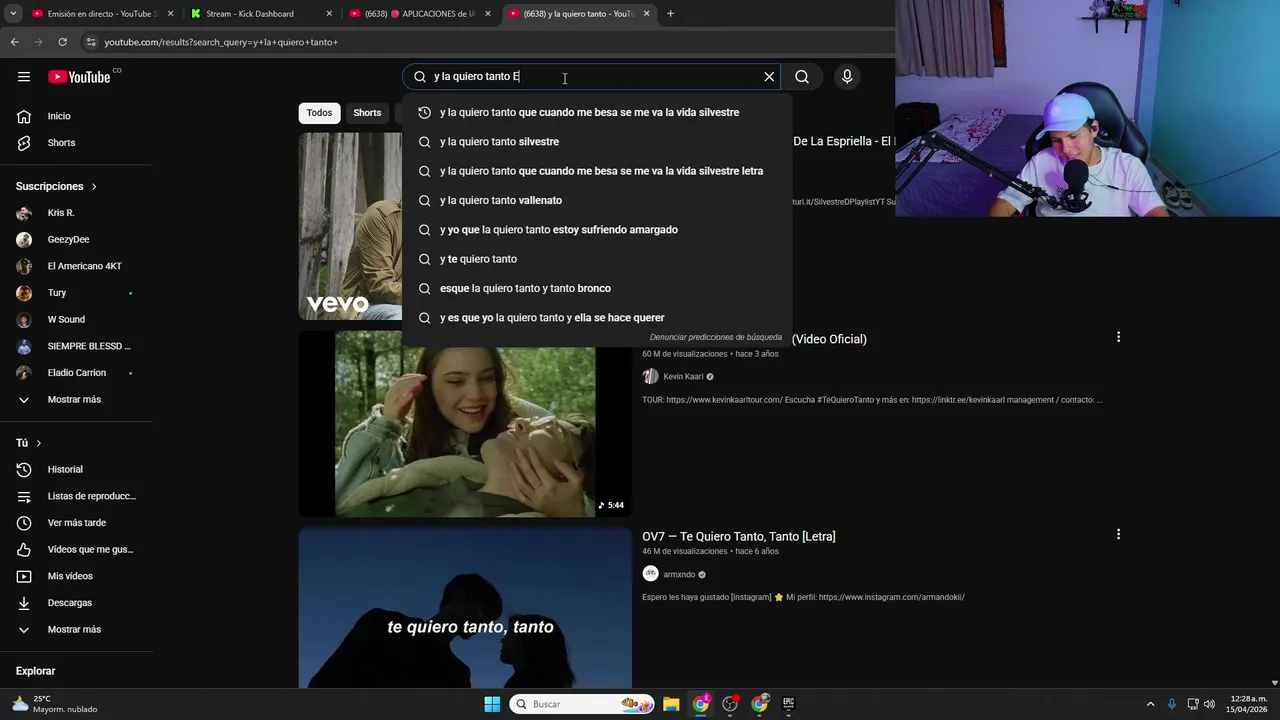Switch to Stream - Kick Dashboard tab
This screenshot has height=720, width=1280.
[259, 14]
